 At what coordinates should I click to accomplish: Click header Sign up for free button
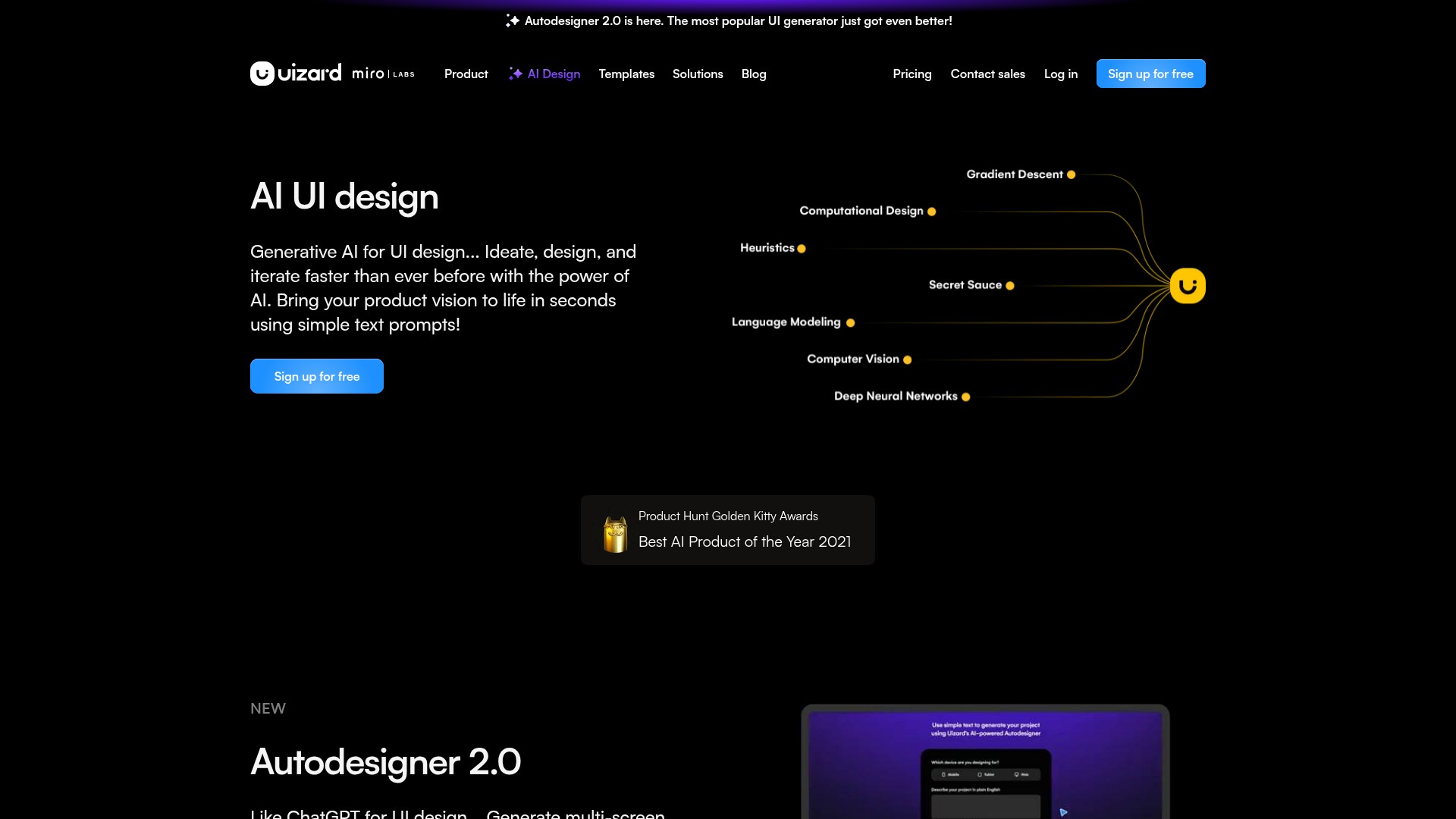(x=1150, y=74)
